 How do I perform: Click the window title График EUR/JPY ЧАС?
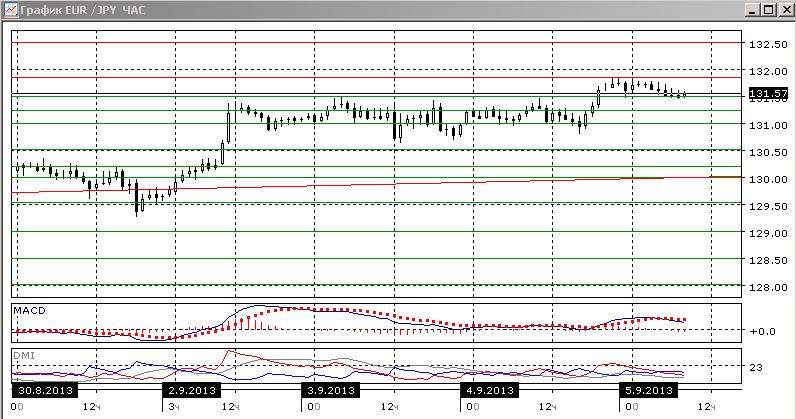tap(83, 10)
